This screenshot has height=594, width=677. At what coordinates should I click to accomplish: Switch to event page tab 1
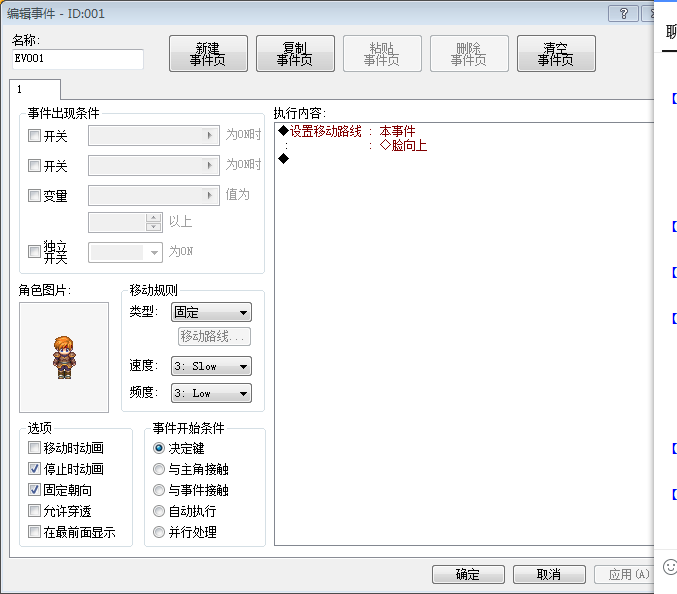point(35,89)
